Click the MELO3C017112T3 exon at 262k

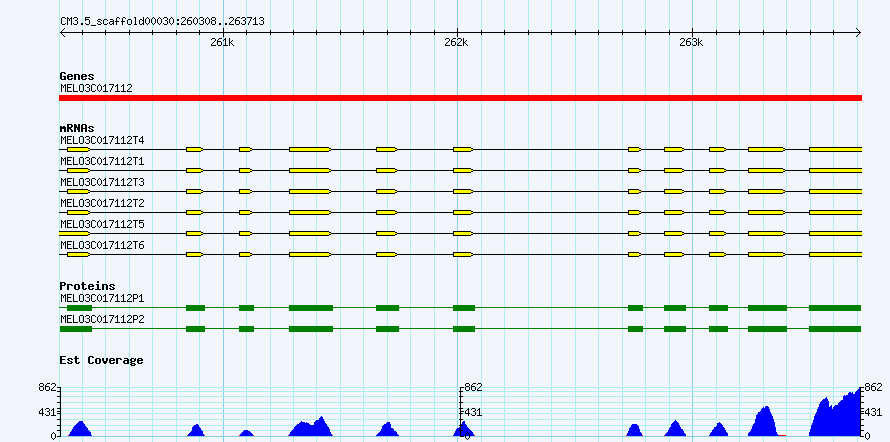click(463, 191)
